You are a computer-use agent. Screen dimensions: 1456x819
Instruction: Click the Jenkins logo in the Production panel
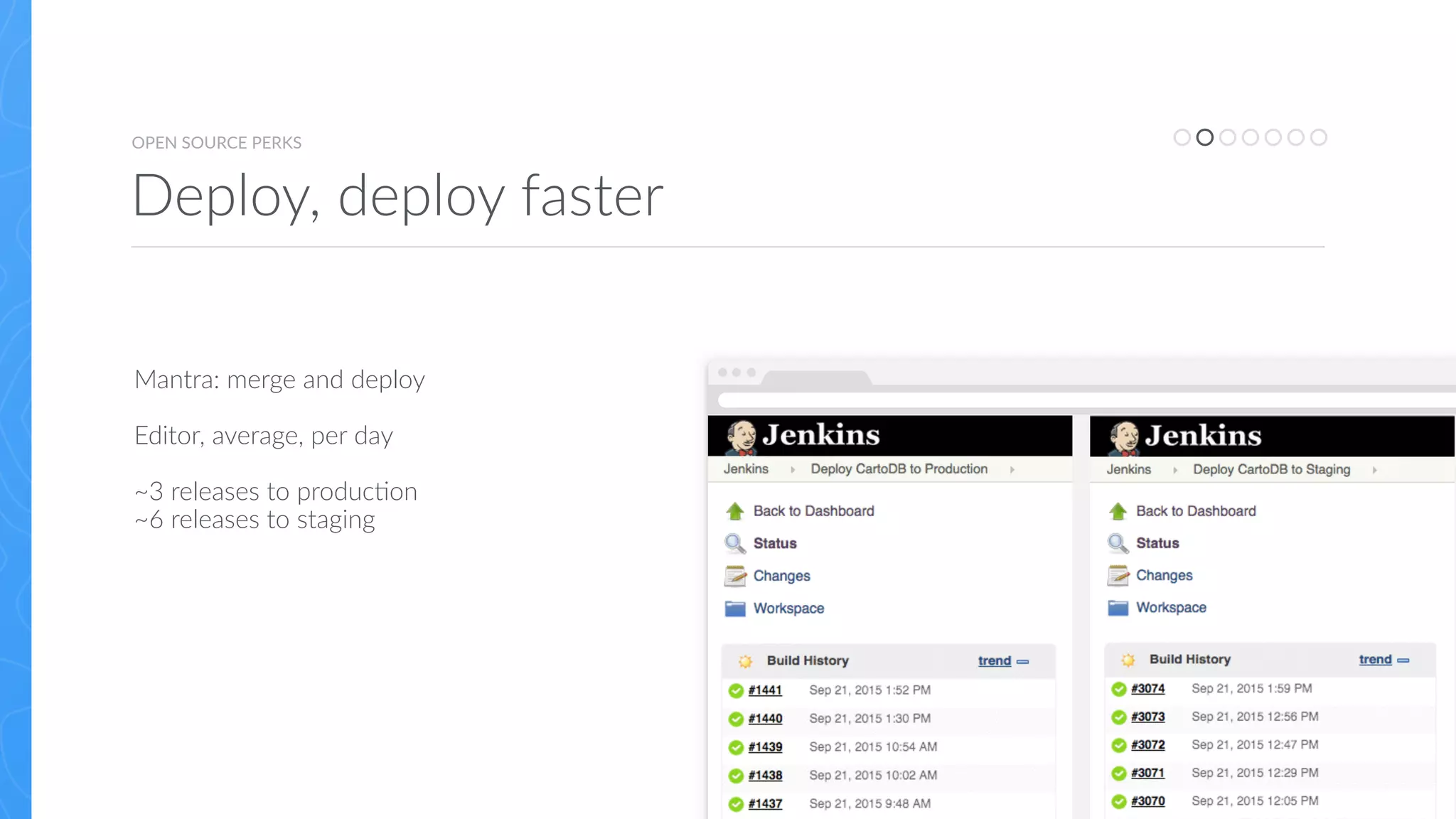(803, 436)
